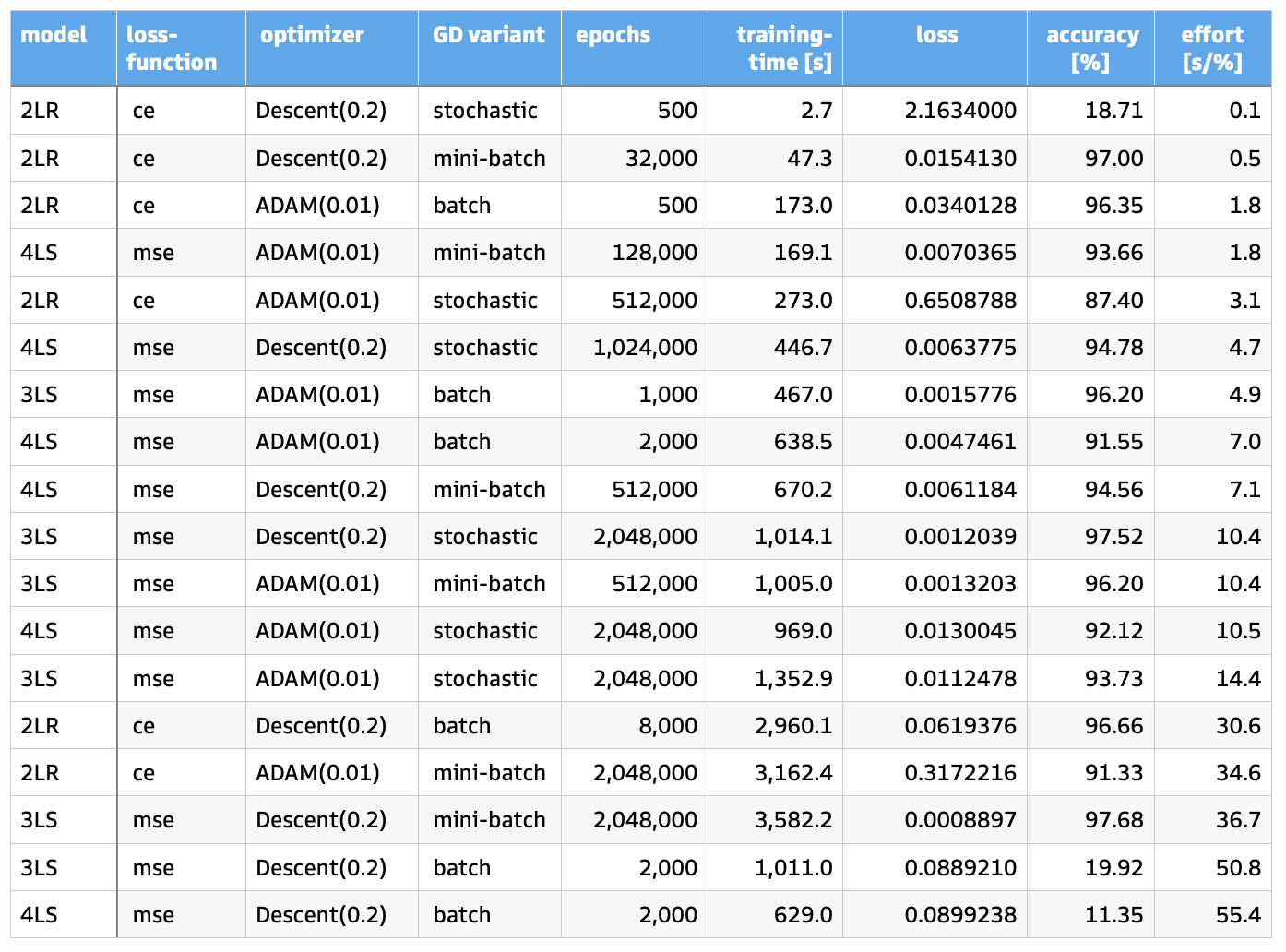Click training time value 3,582.2
Viewport: 1286px width, 952px height.
[793, 820]
